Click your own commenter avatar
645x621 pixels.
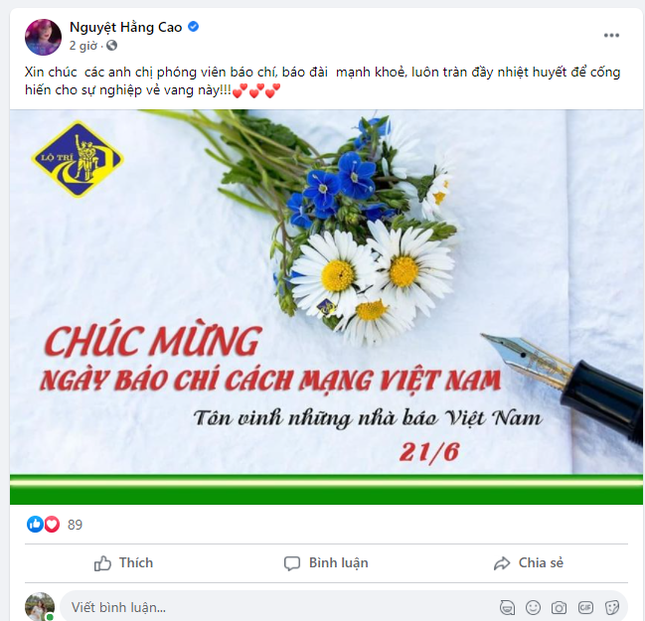click(40, 606)
